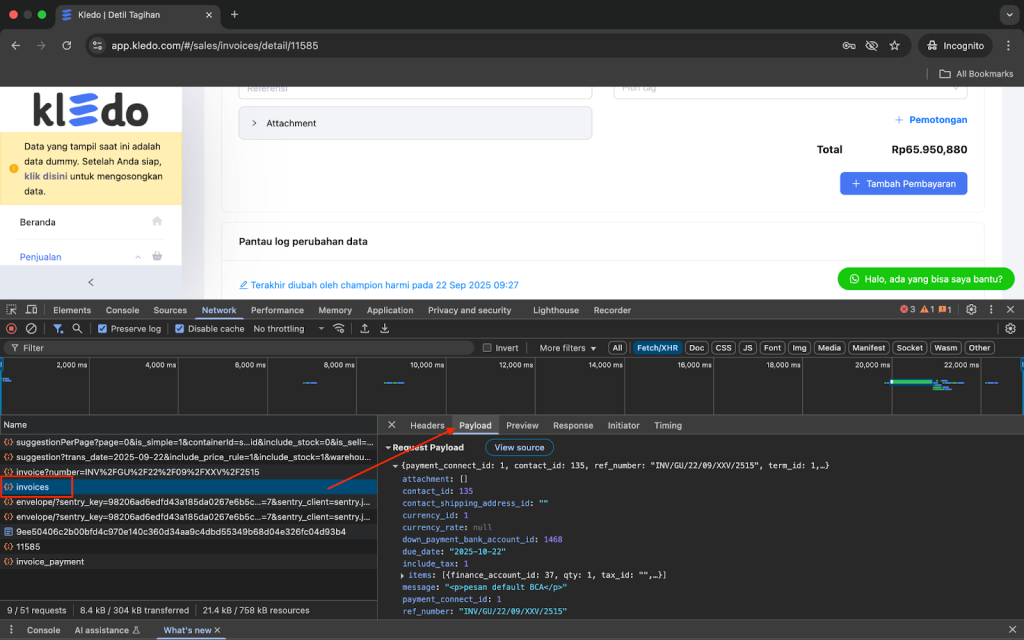The image size is (1024, 640).
Task: Switch to the Preview tab
Action: (522, 425)
